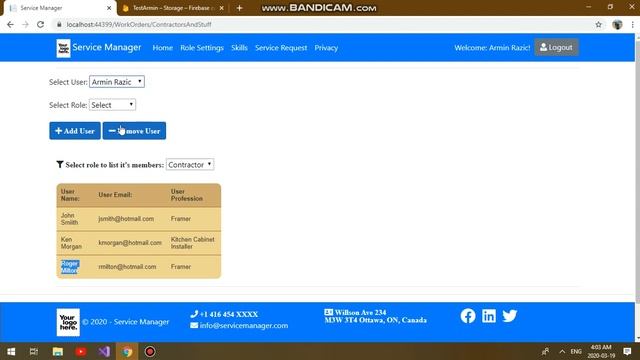
Task: Go to Home in the navbar
Action: pyautogui.click(x=162, y=48)
